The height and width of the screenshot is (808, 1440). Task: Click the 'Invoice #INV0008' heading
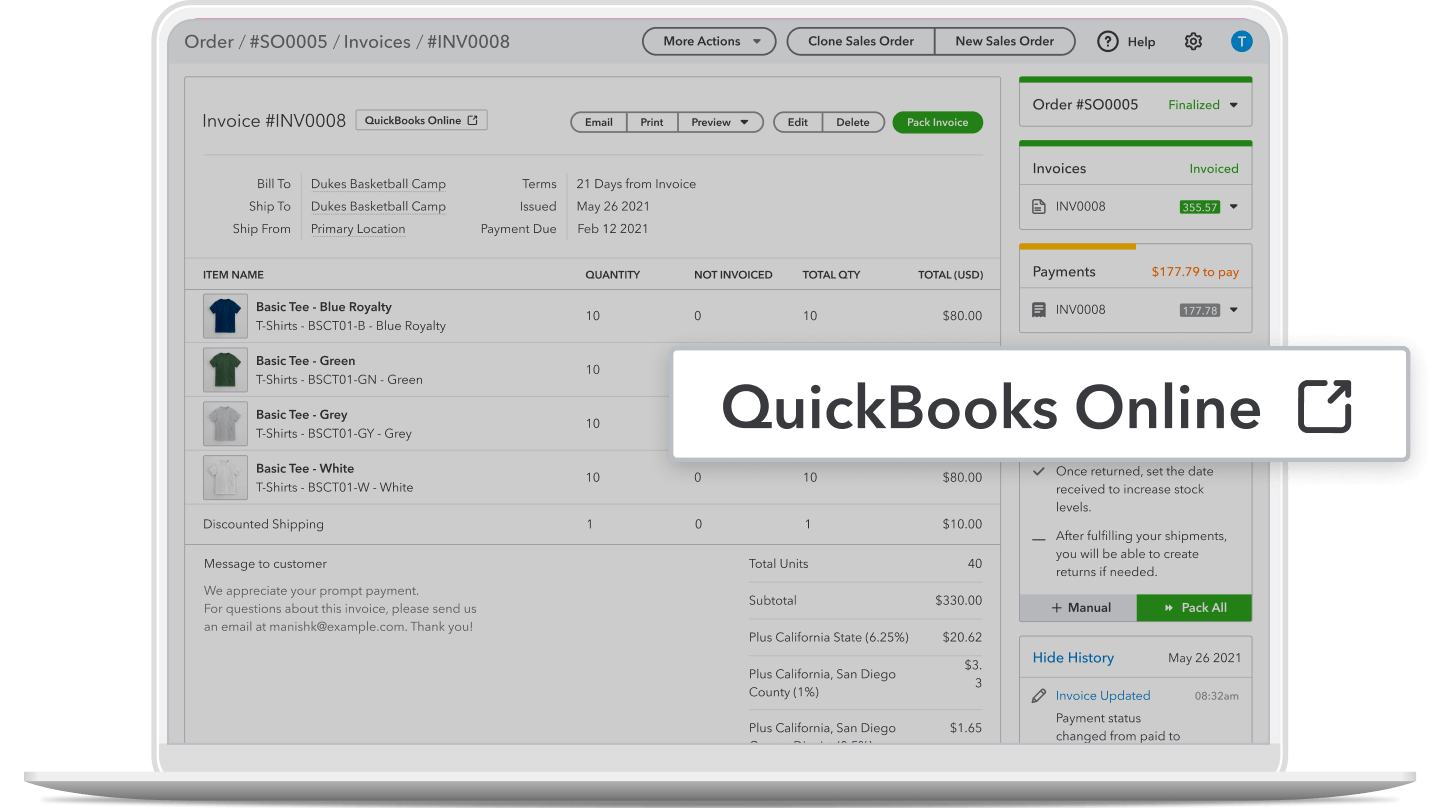pos(274,121)
